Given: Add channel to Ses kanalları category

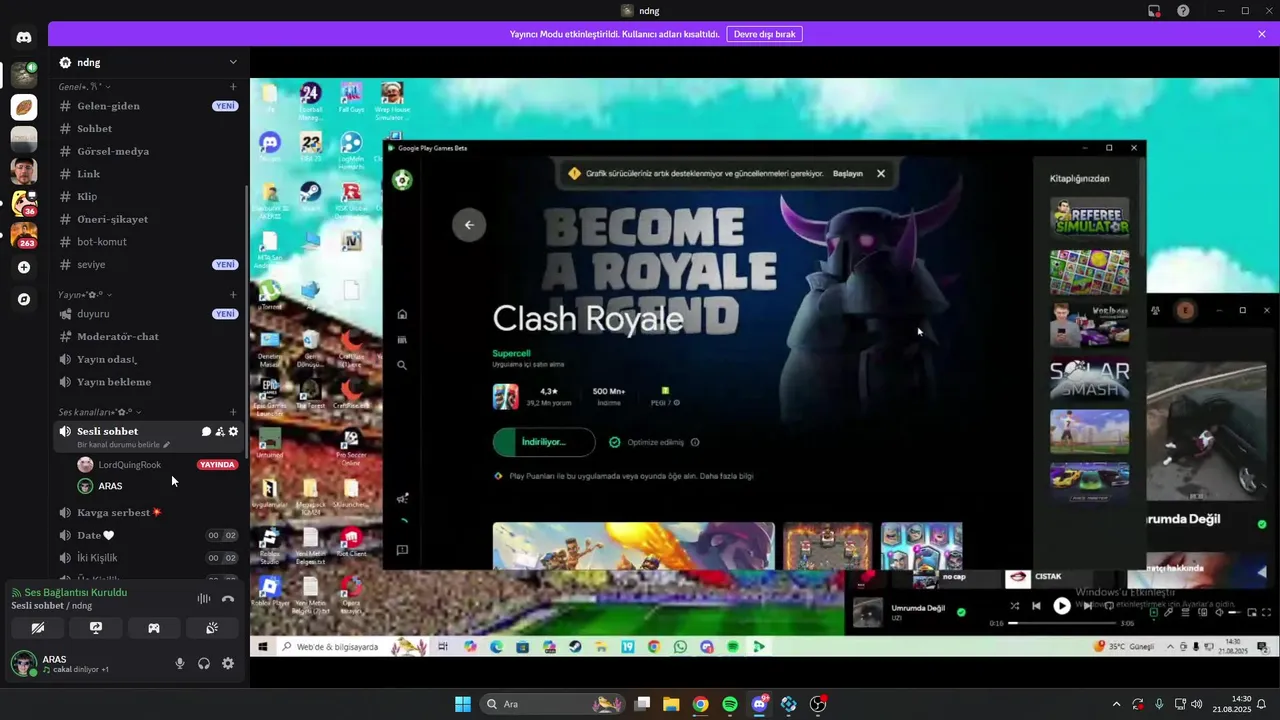Looking at the screenshot, I should coord(233,412).
